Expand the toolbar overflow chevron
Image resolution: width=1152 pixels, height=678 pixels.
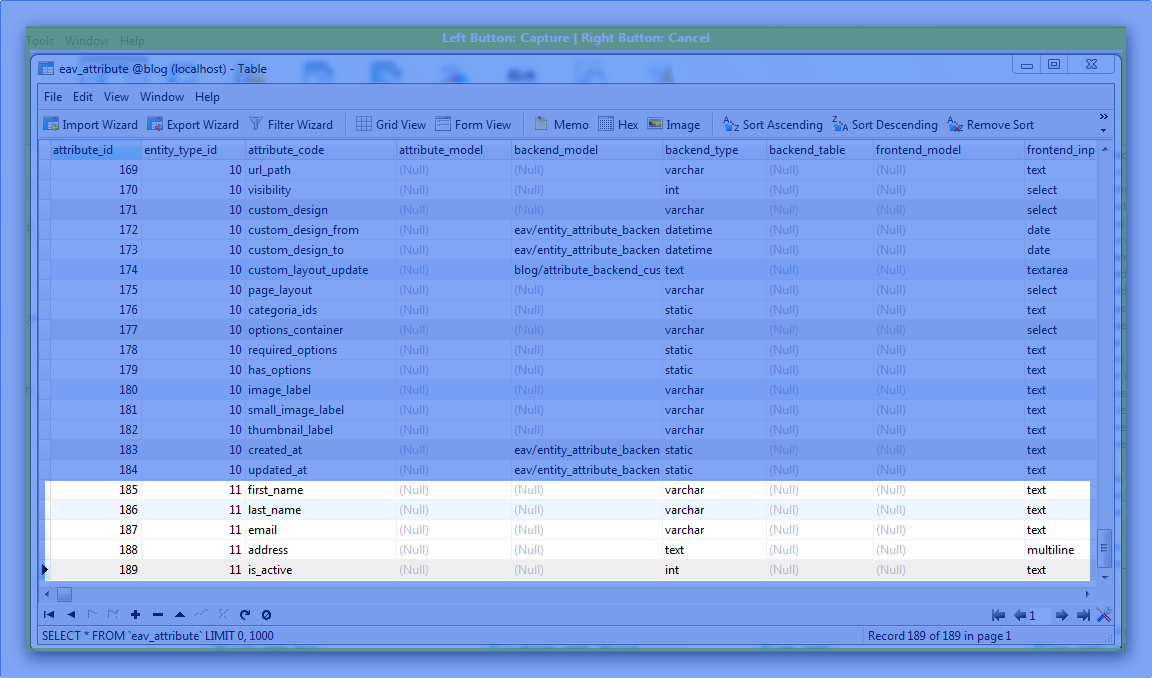click(x=1104, y=123)
